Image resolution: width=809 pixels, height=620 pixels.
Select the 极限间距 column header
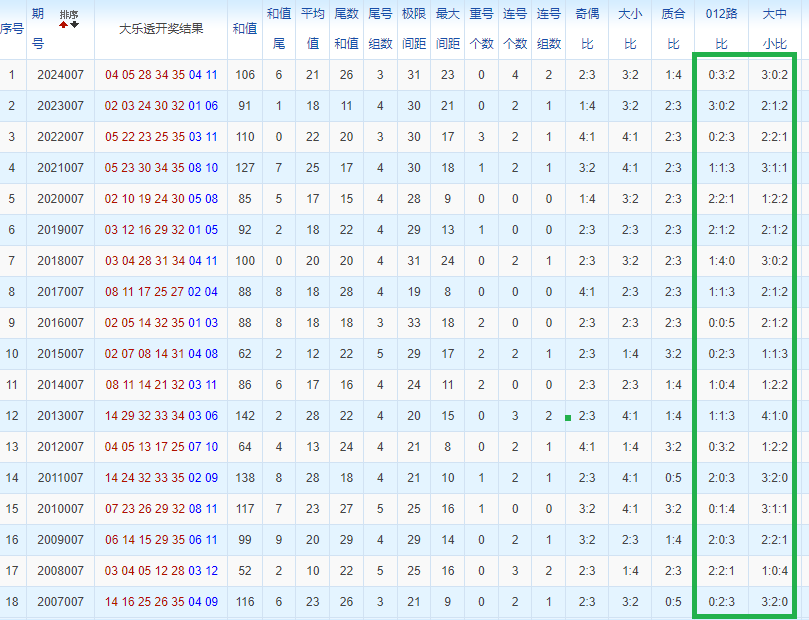[x=414, y=28]
